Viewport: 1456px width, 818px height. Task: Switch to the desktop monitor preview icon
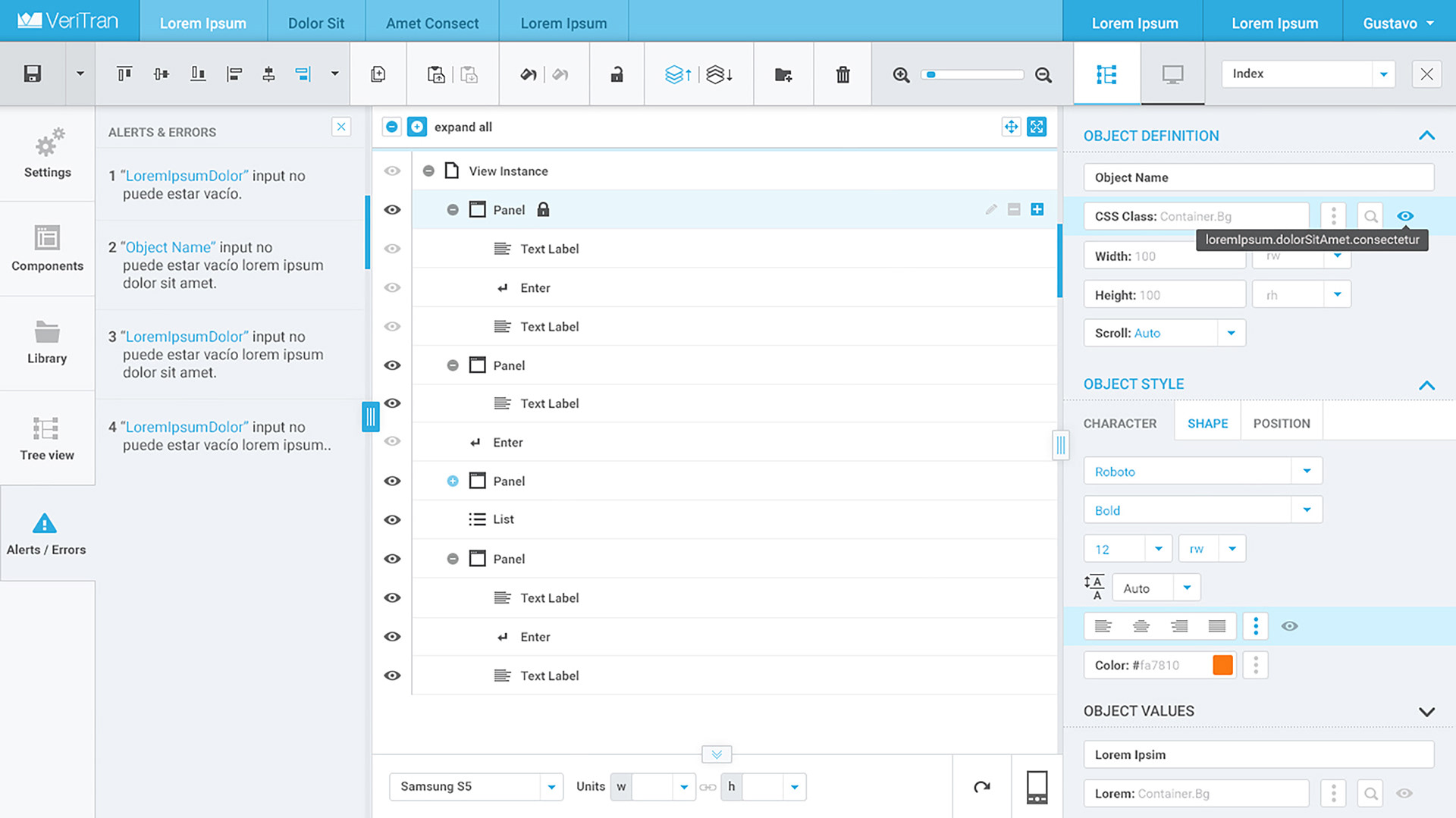[x=1172, y=74]
